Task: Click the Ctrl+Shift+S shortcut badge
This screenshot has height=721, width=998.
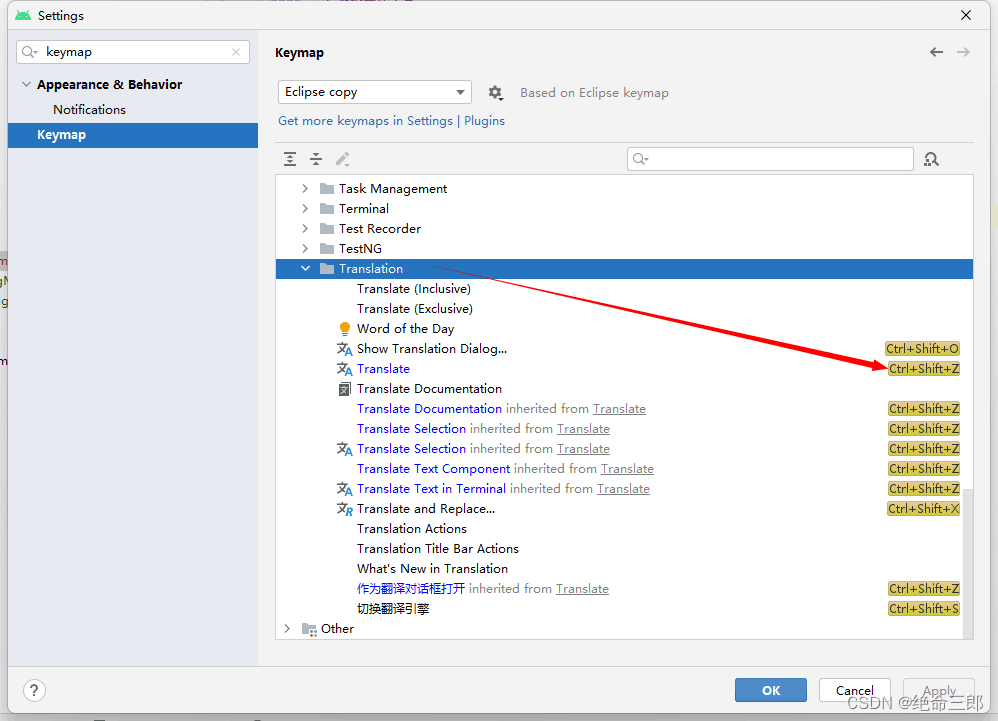Action: click(x=924, y=609)
